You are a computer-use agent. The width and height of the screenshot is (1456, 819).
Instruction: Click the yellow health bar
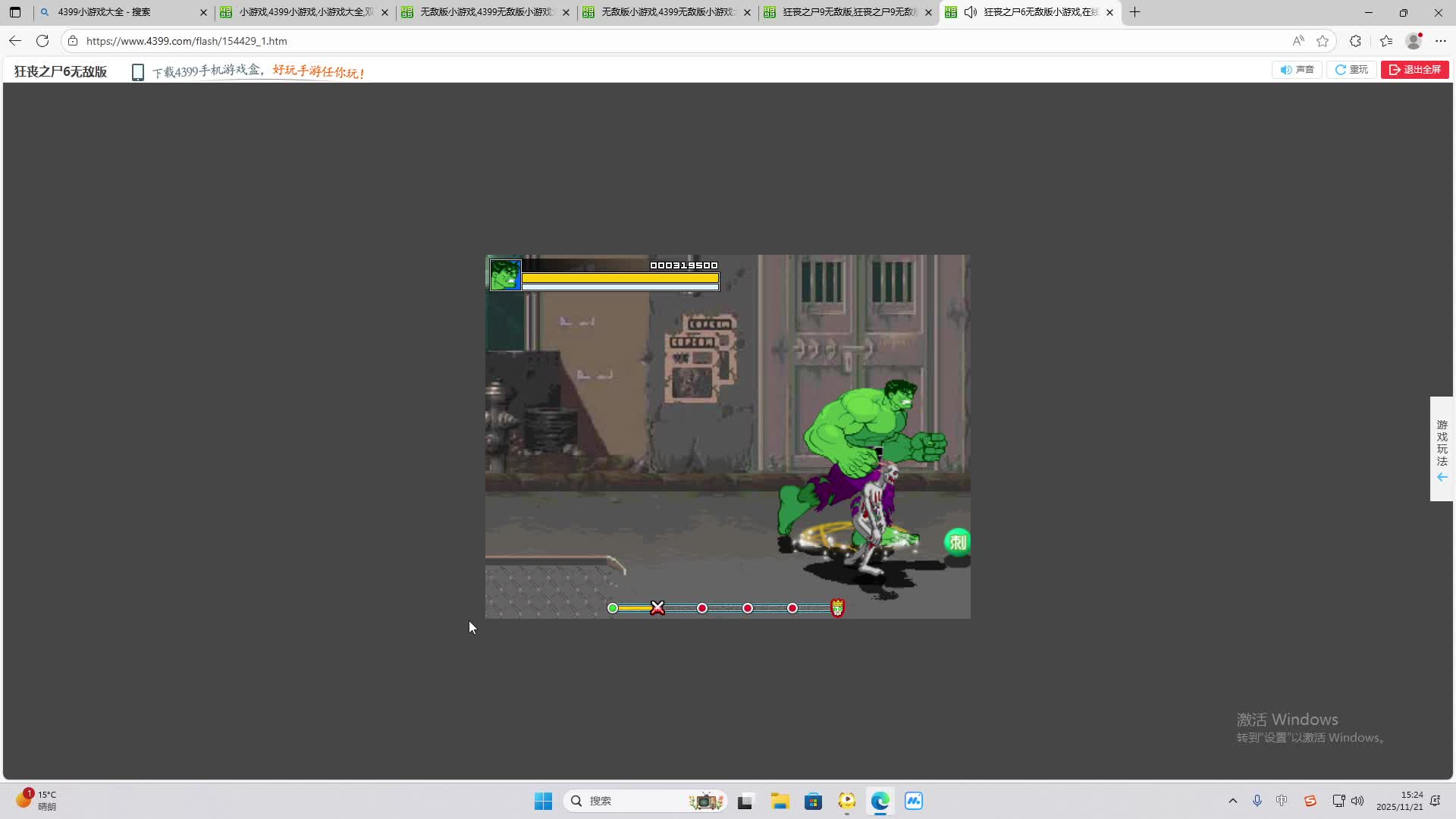[620, 278]
